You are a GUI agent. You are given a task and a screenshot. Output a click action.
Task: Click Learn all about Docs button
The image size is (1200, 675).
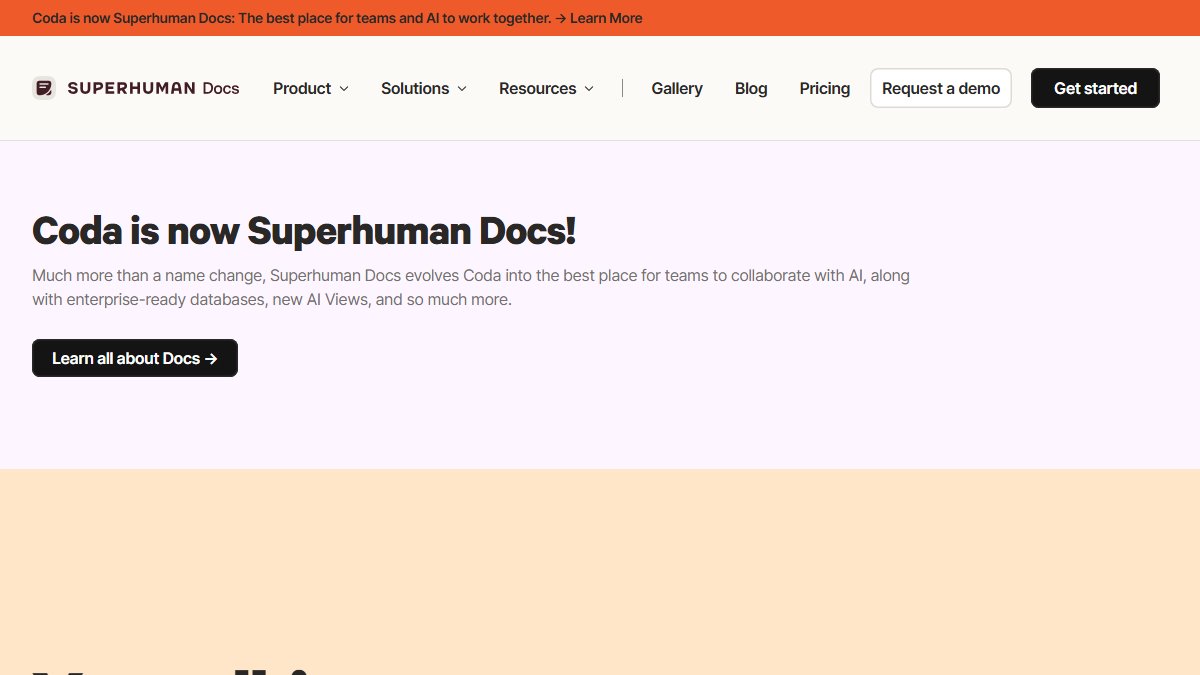click(135, 358)
